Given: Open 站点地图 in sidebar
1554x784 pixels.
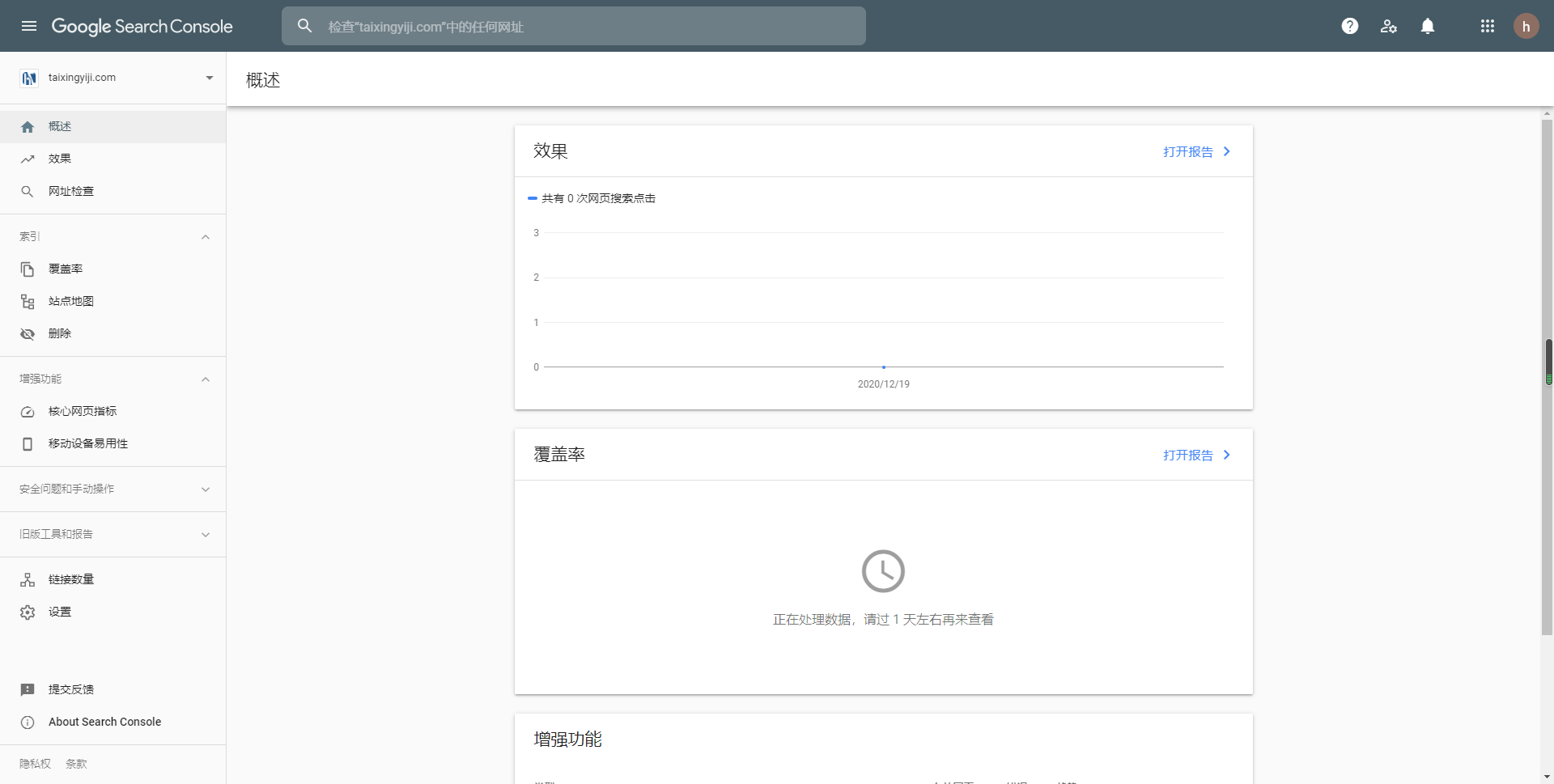Looking at the screenshot, I should pos(113,301).
